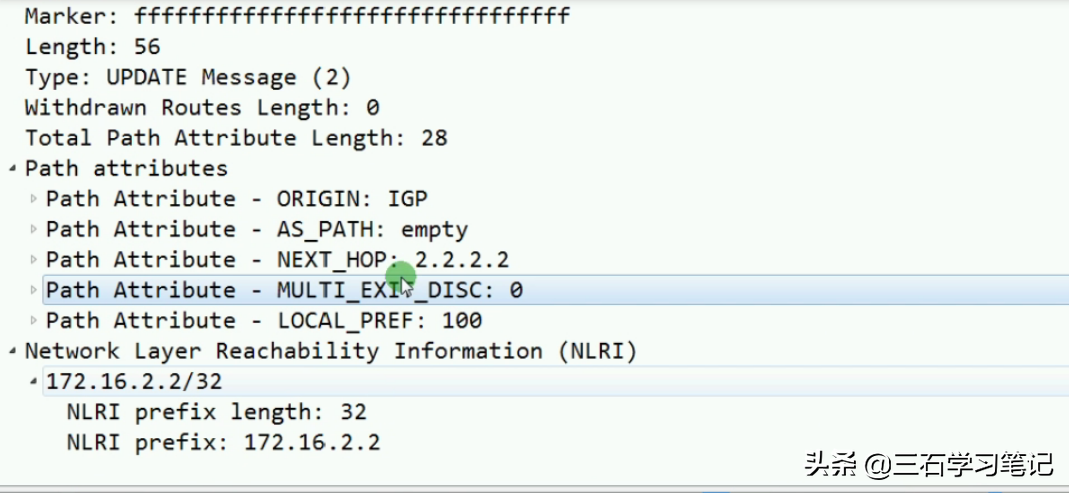The image size is (1069, 493).
Task: Collapse the 172.16.2.2/32 NLRI entry
Action: 33,382
